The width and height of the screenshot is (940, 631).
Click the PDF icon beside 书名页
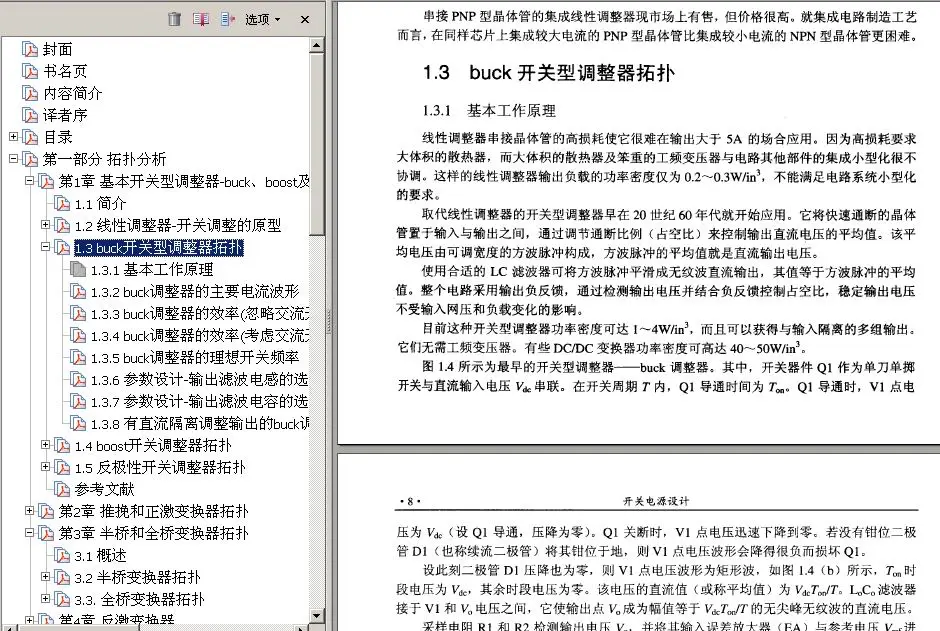[30, 71]
